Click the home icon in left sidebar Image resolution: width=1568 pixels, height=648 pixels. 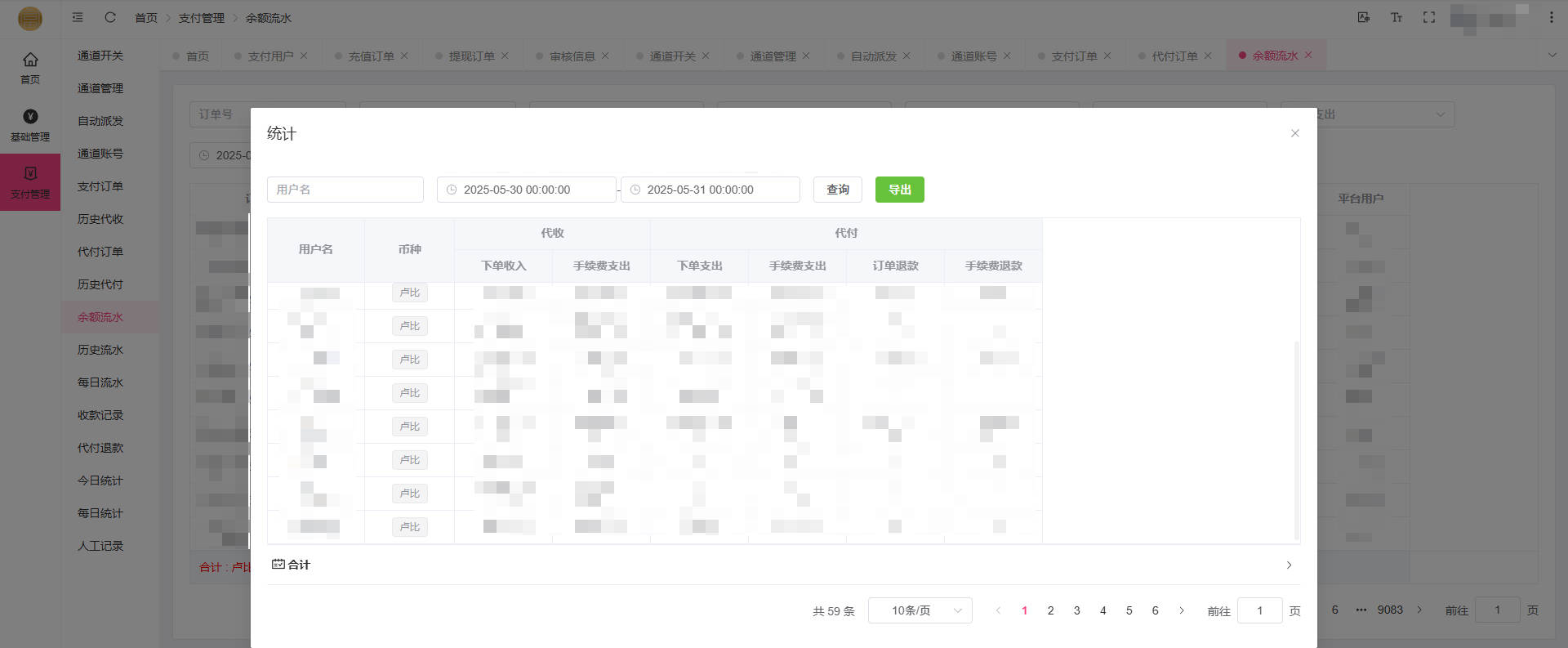tap(30, 67)
